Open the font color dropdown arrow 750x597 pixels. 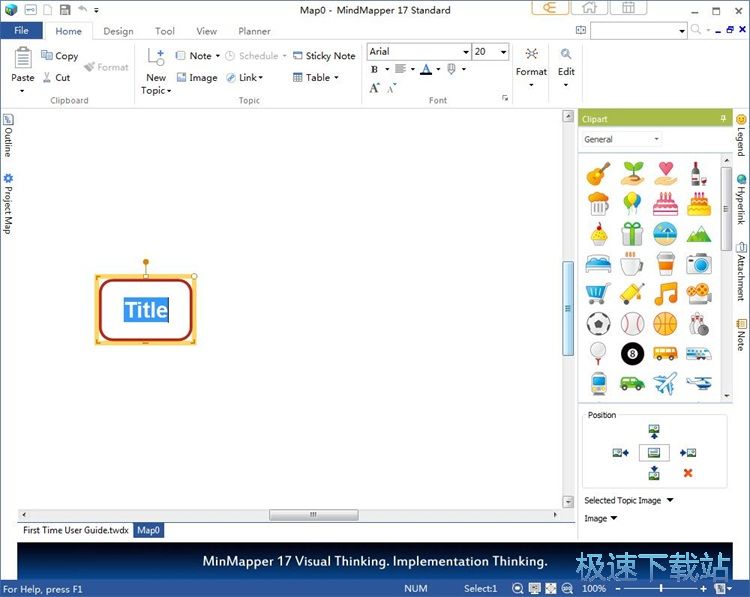coord(438,69)
